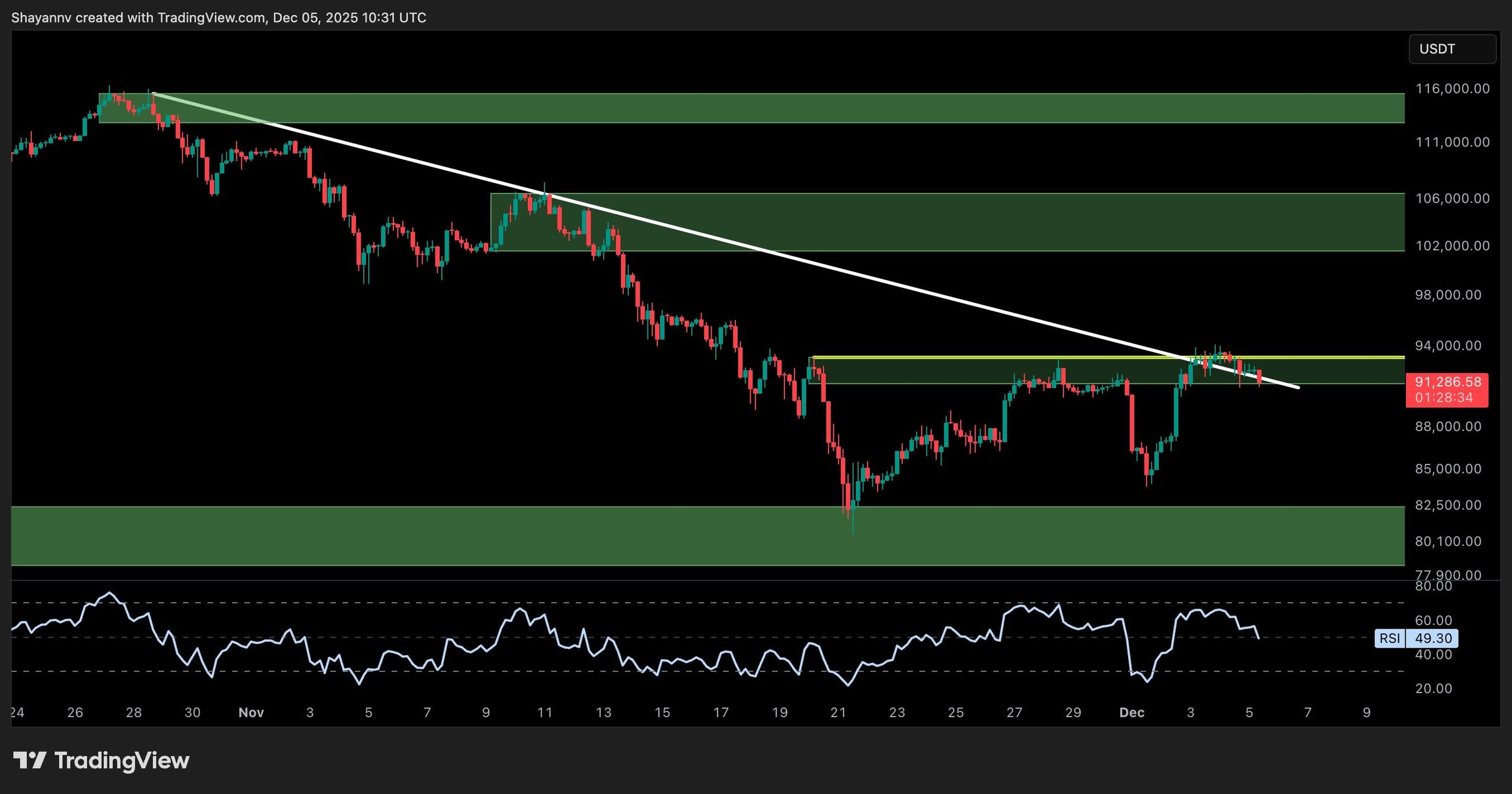Open the USDT currency dropdown

[x=1452, y=49]
